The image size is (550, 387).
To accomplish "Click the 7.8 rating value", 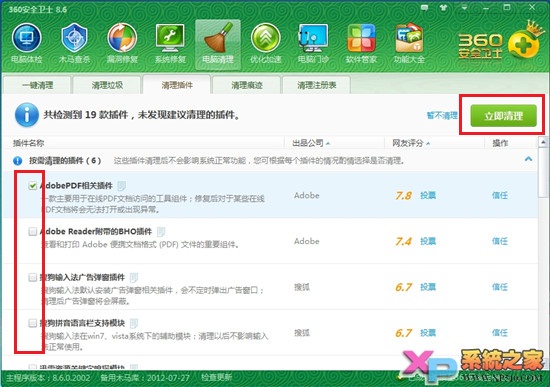I will tap(404, 195).
